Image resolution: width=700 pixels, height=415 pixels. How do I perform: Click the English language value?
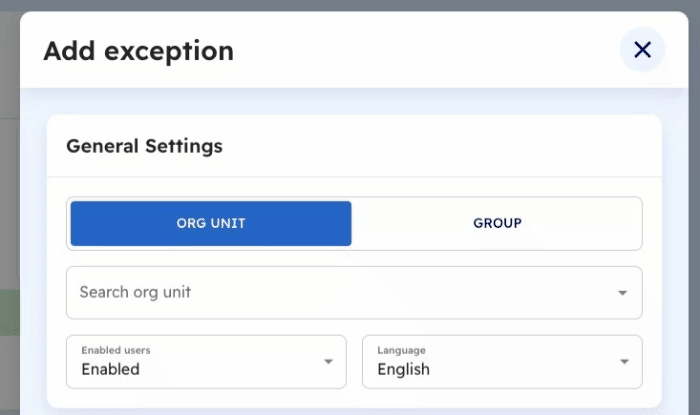[404, 369]
